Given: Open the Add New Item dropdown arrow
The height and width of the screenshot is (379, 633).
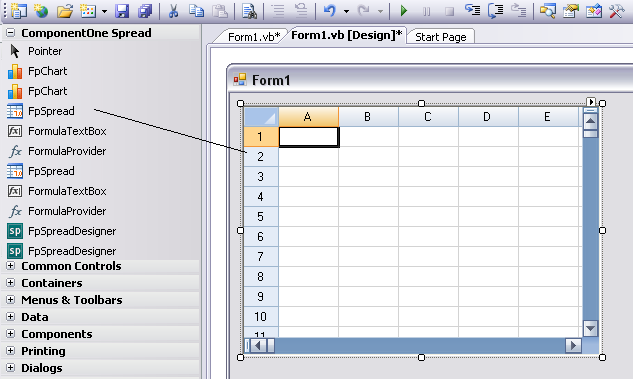Looking at the screenshot, I should click(105, 11).
